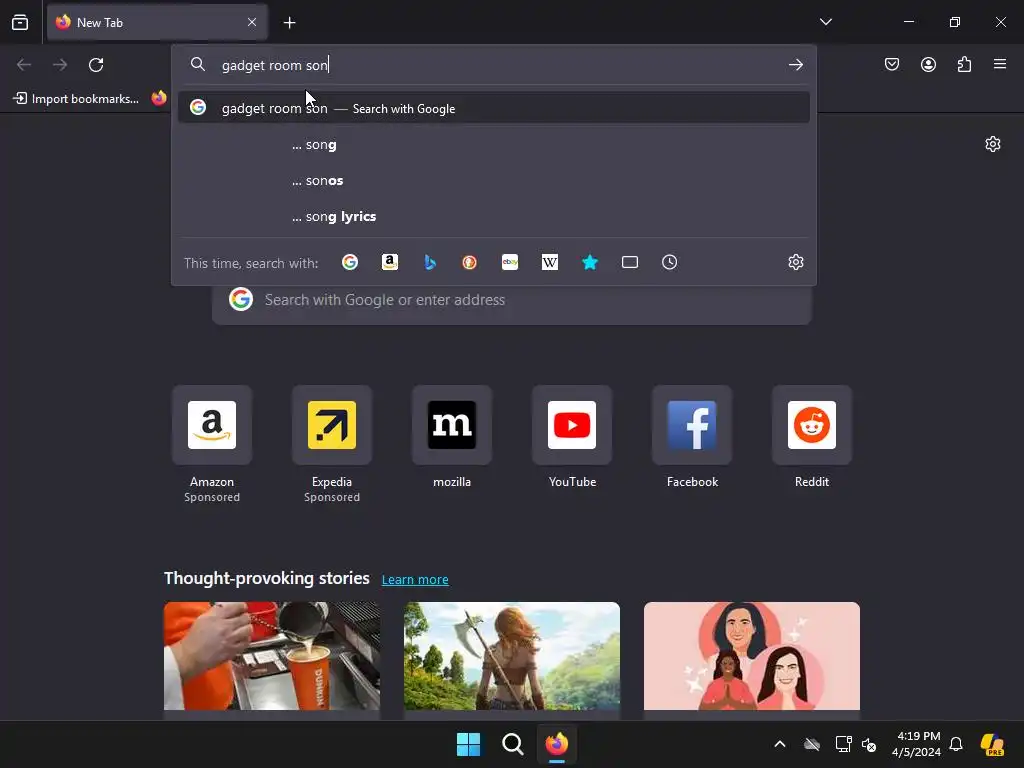Reload the current page
The image size is (1024, 768).
pyautogui.click(x=96, y=65)
